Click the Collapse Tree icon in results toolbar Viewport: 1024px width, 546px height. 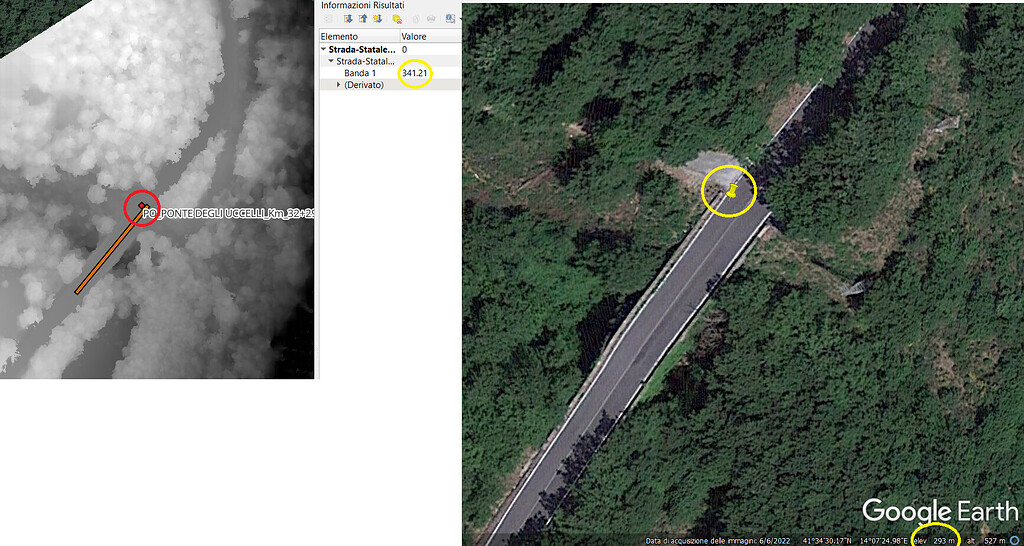[363, 19]
